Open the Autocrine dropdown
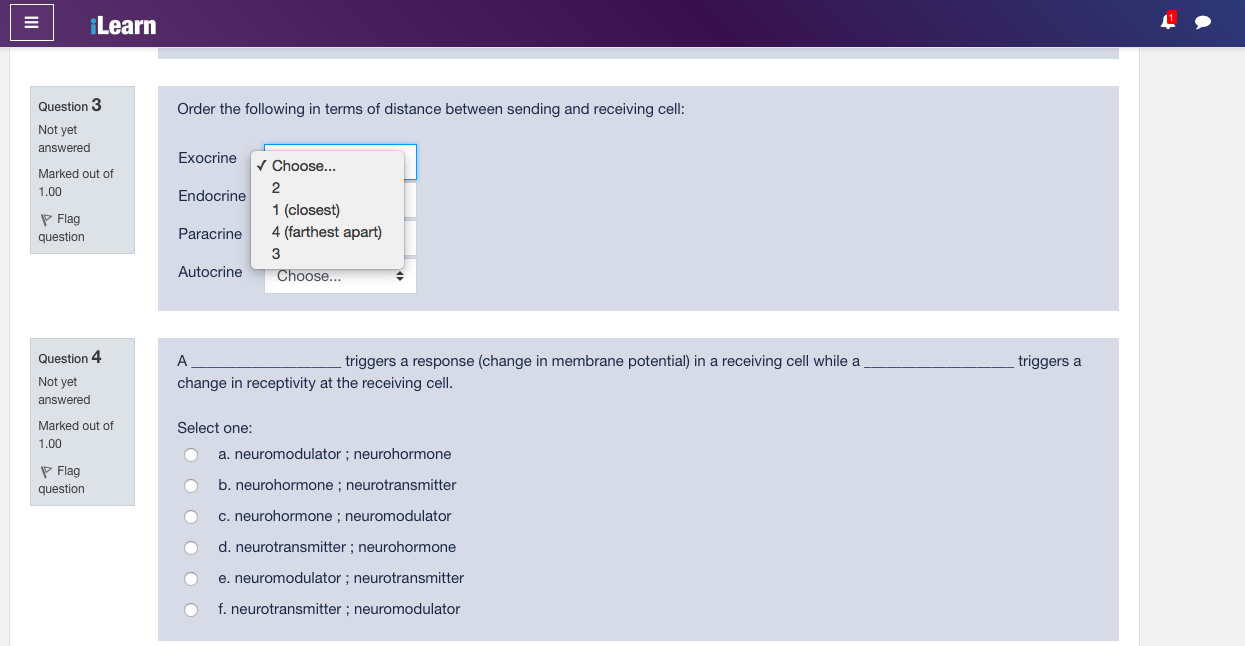The width and height of the screenshot is (1245, 646). click(340, 276)
